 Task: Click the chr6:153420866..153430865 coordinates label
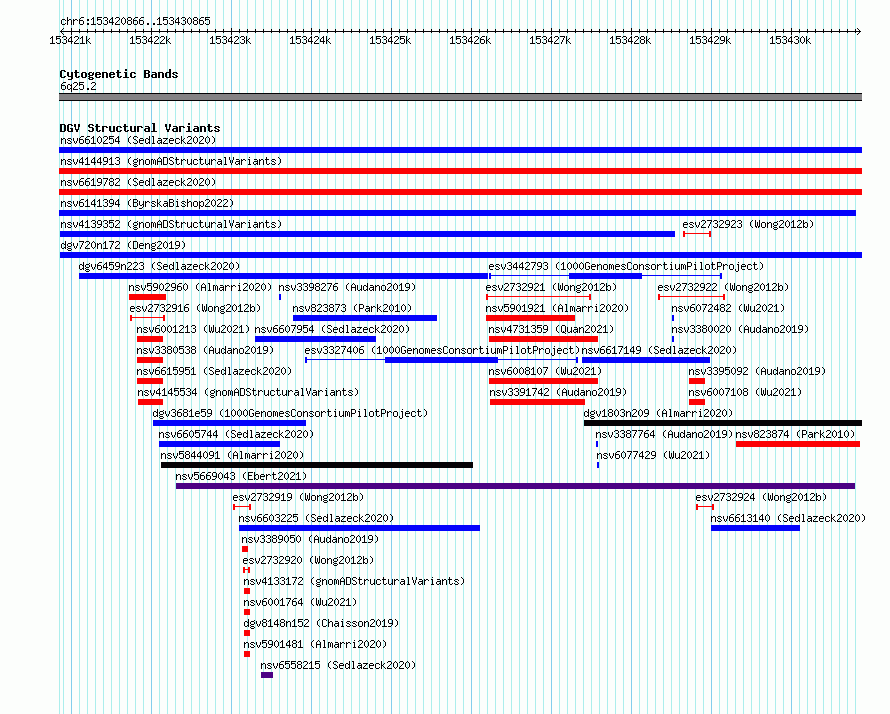pos(135,21)
